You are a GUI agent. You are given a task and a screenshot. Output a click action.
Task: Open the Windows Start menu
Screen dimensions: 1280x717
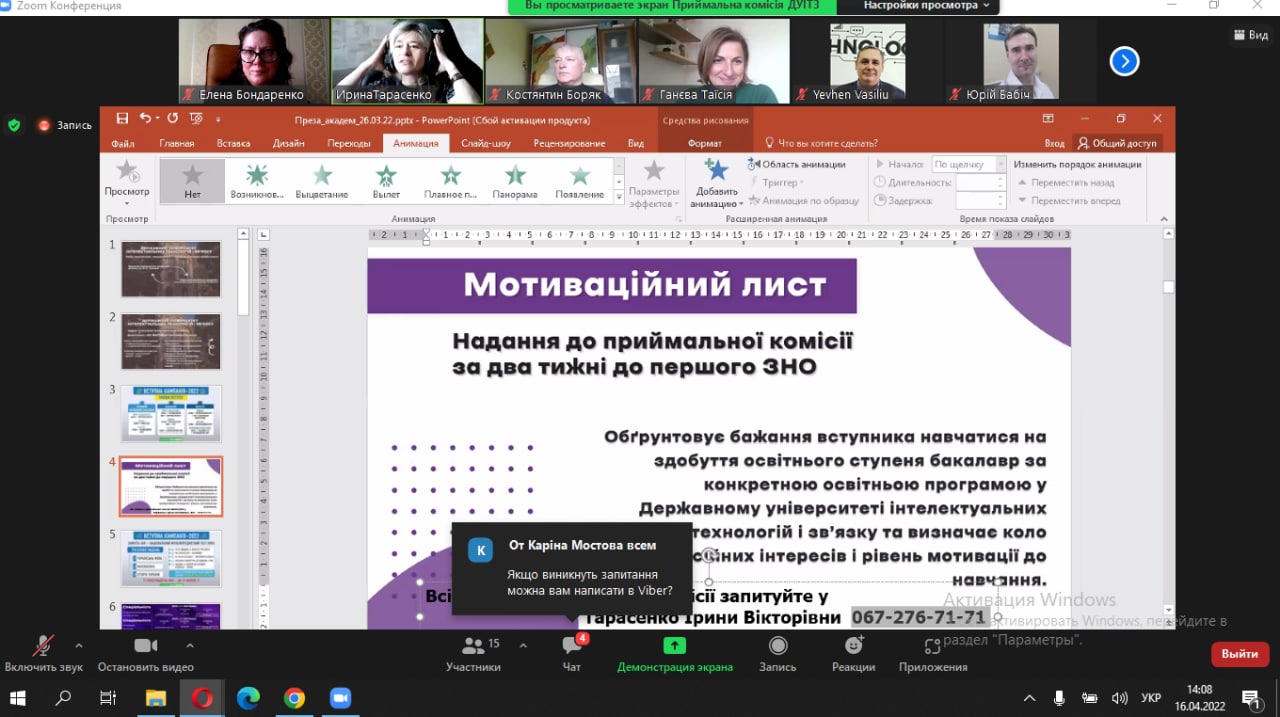(18, 698)
